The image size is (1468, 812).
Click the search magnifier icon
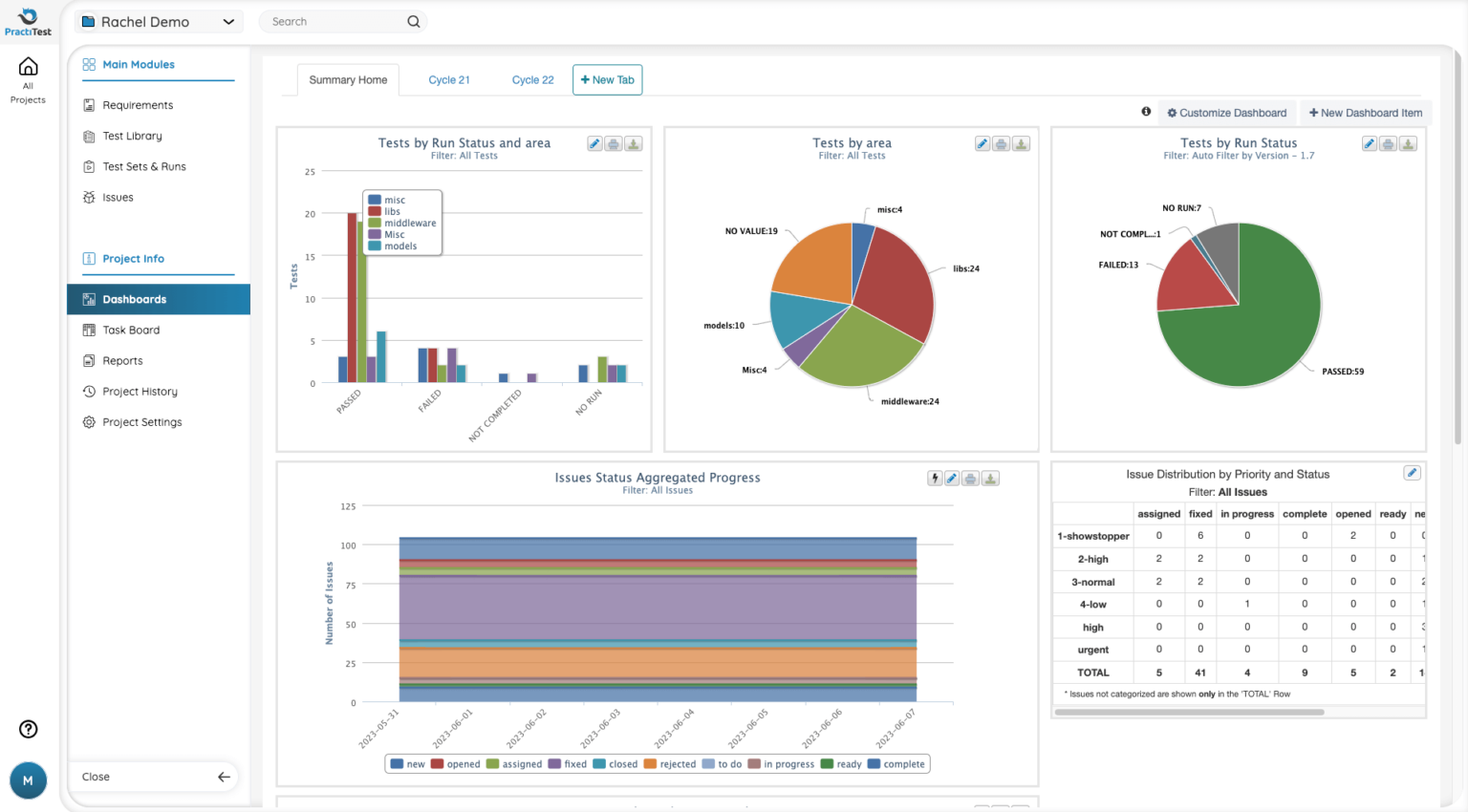click(414, 22)
